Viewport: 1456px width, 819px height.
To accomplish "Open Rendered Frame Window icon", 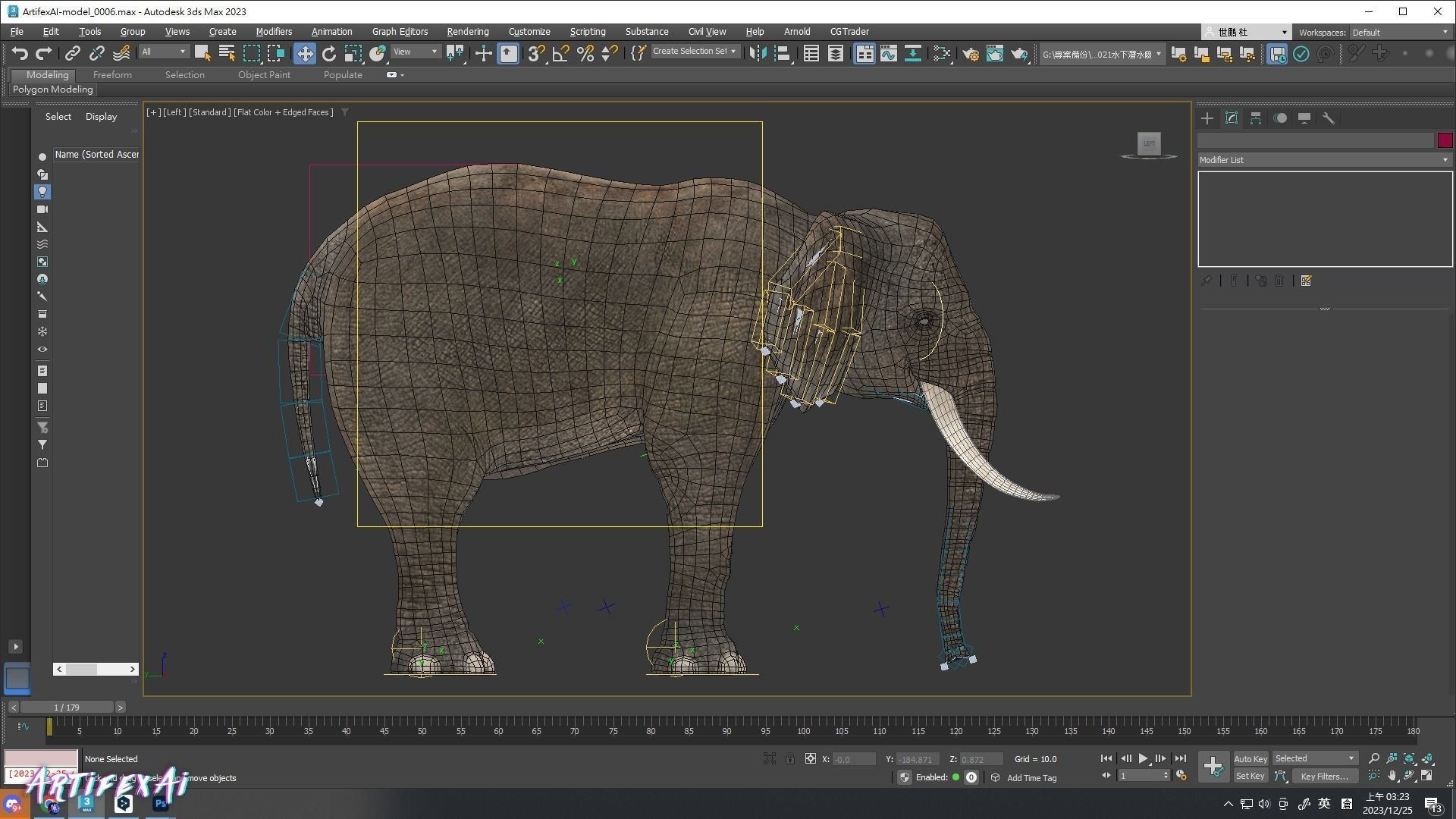I will click(995, 53).
